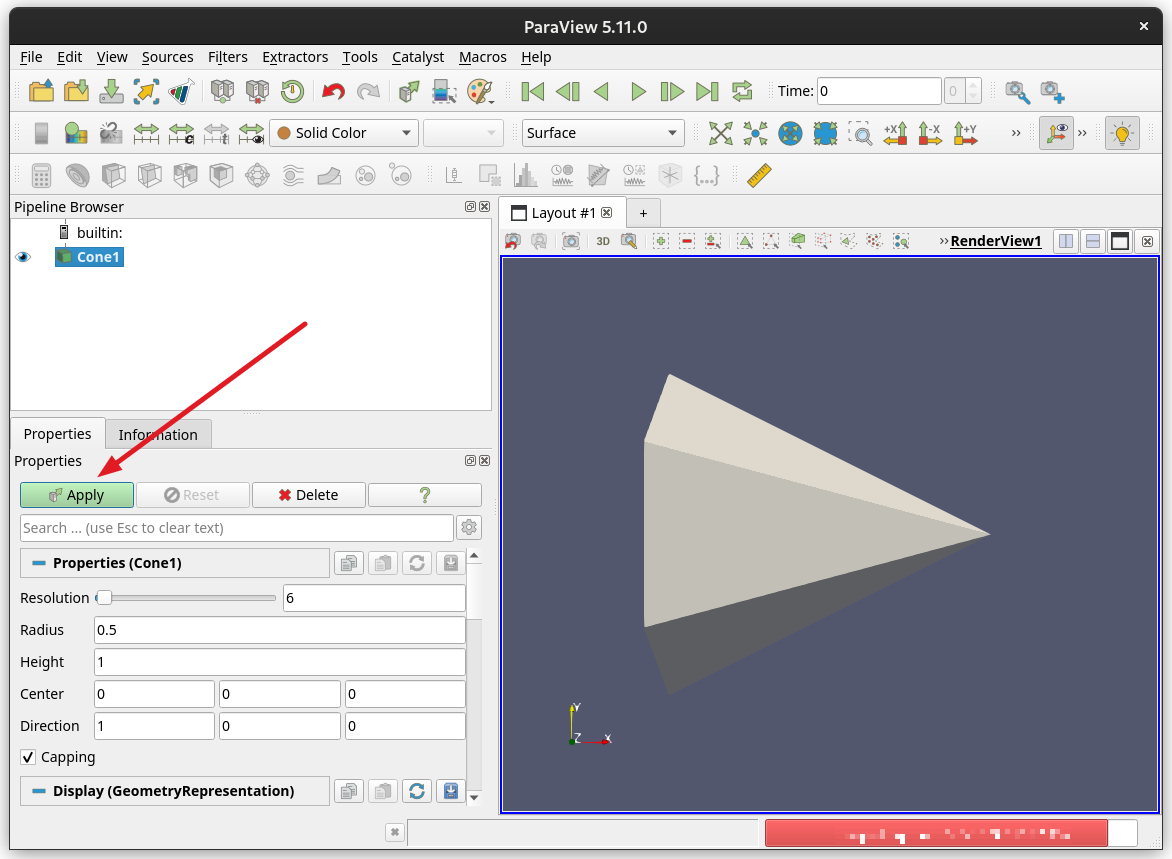1172x859 pixels.
Task: Click the Histogram filter icon
Action: point(525,175)
